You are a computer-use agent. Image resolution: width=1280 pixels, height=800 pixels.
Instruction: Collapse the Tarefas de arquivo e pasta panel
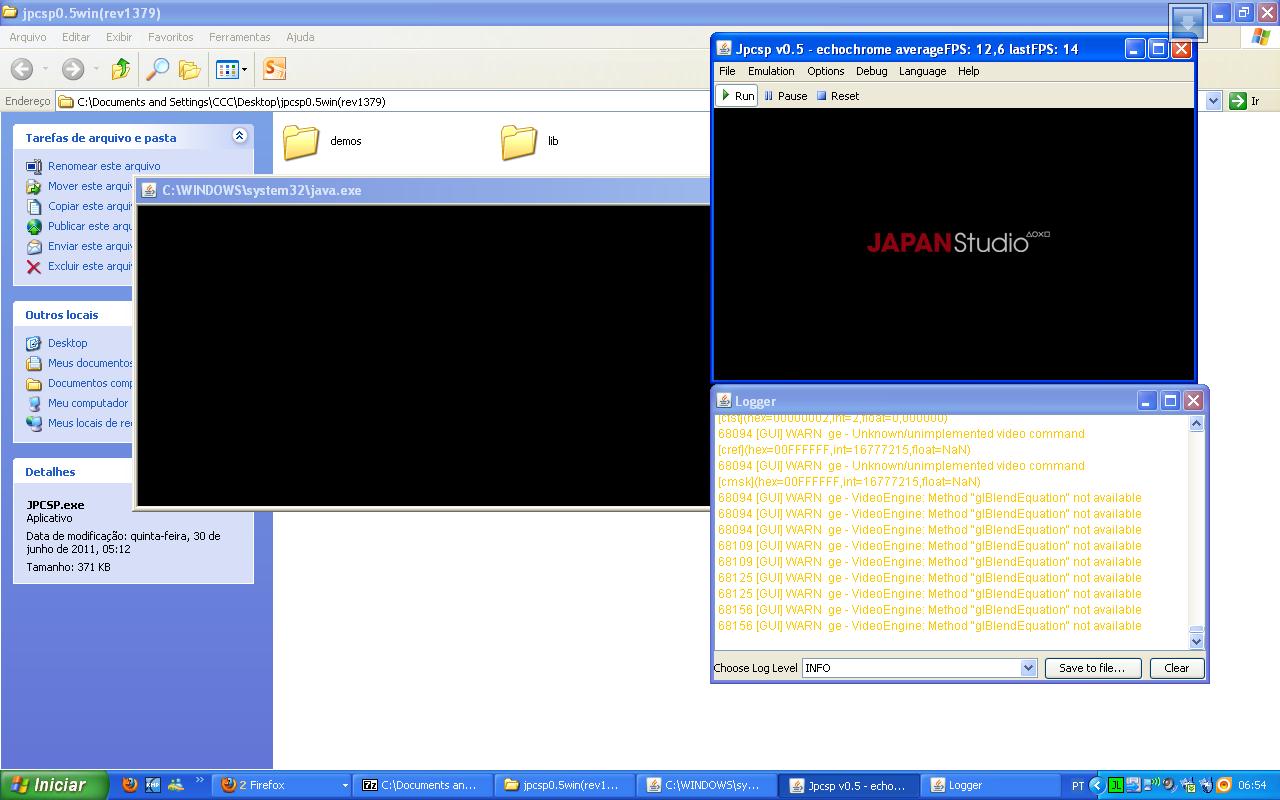pyautogui.click(x=239, y=136)
